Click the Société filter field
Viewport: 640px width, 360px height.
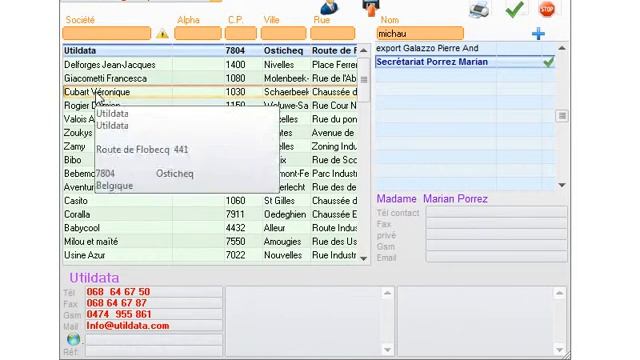point(107,33)
